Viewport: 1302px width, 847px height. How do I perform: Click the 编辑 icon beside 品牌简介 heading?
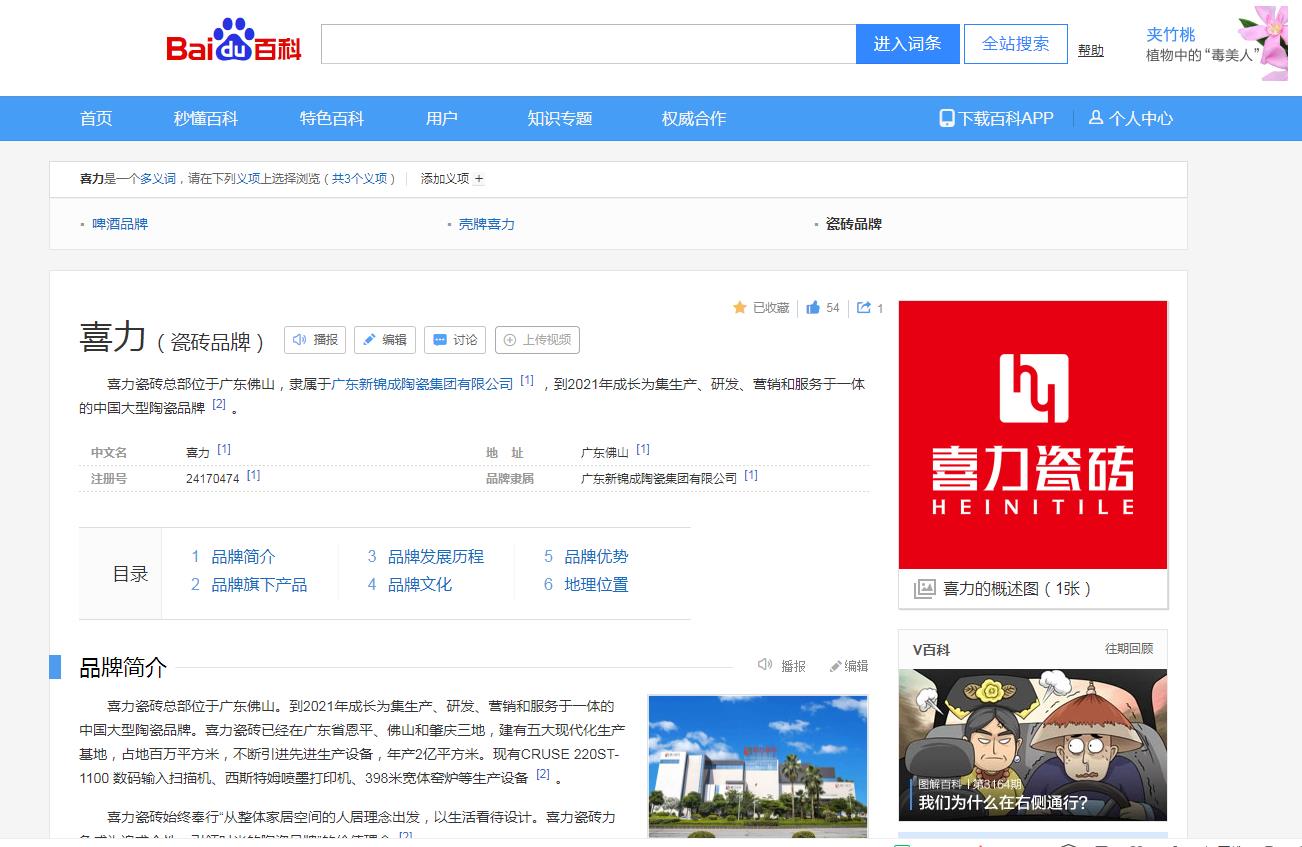[837, 665]
